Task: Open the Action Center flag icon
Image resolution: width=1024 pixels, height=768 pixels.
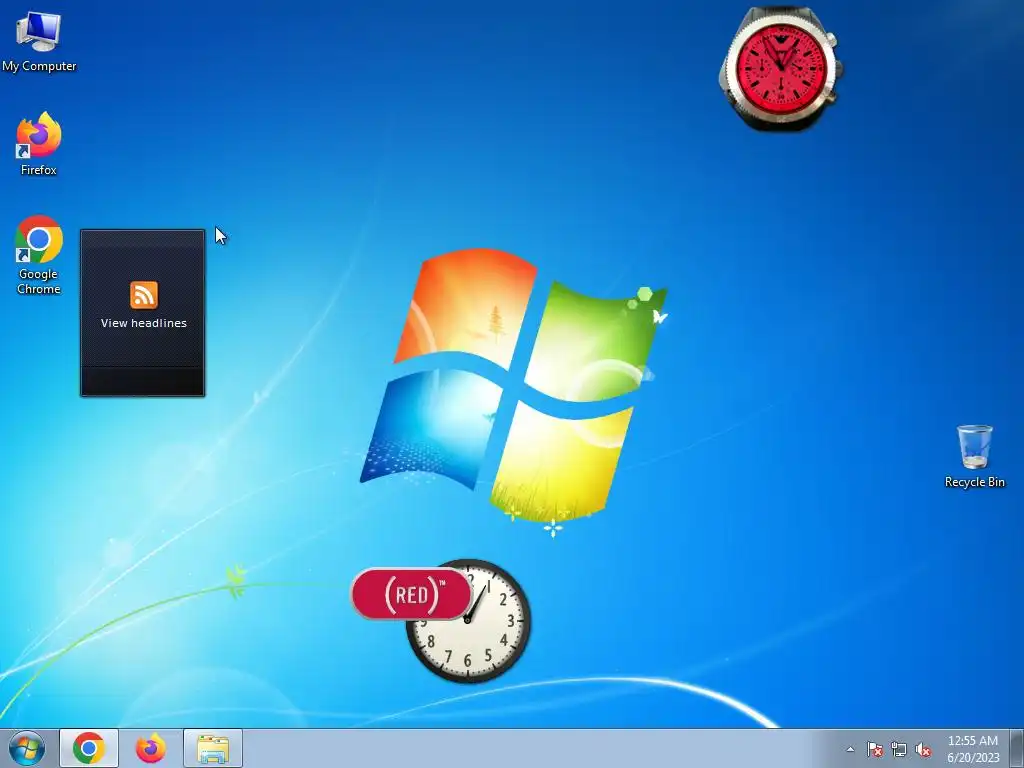Action: coord(874,749)
